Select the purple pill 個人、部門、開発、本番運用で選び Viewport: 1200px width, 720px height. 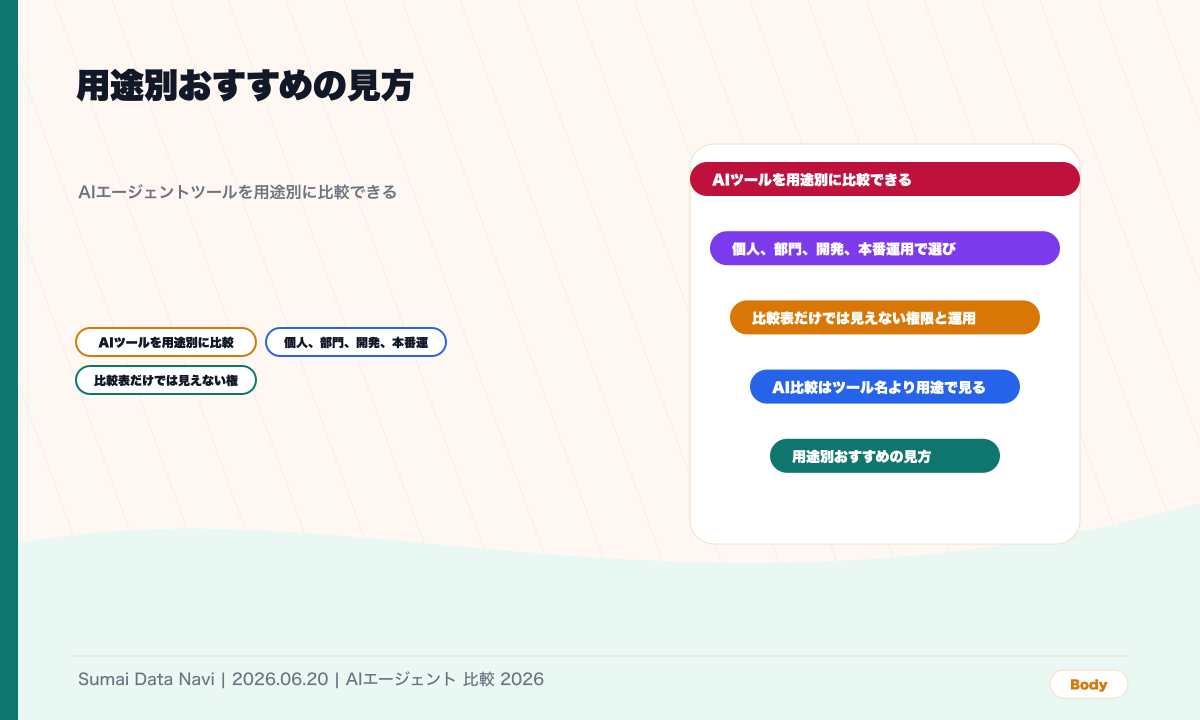pos(885,248)
